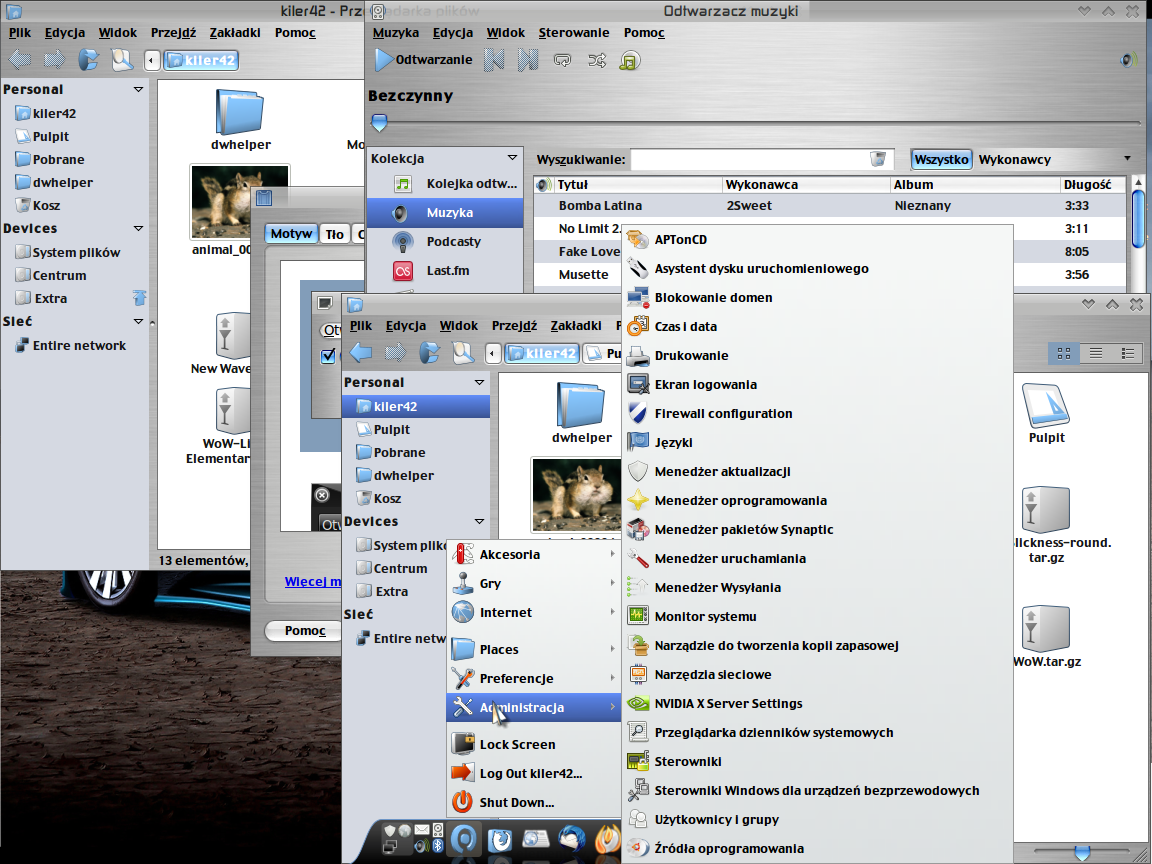Open Sterowanie menu in music player
The width and height of the screenshot is (1152, 864).
[x=574, y=33]
